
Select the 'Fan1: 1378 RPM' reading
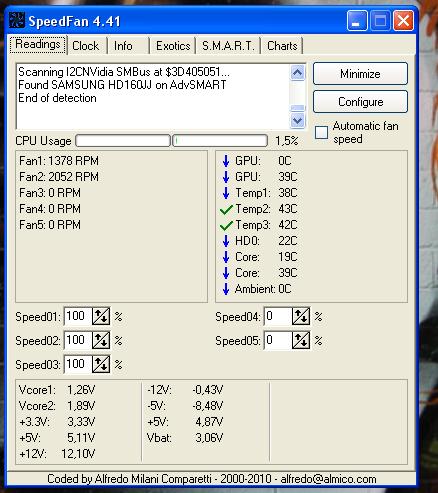click(59, 161)
